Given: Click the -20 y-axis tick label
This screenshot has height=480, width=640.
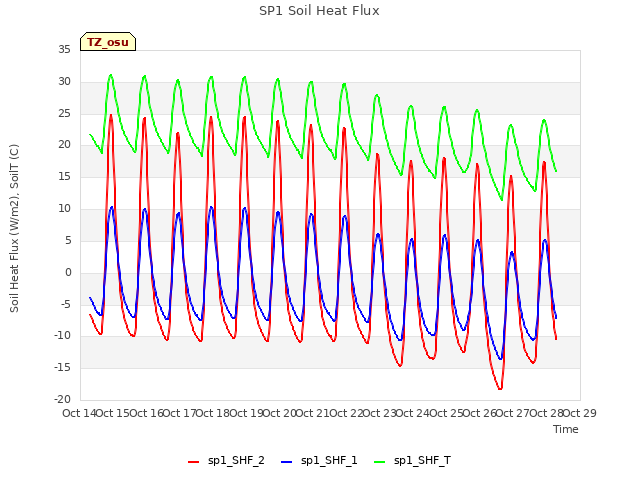Looking at the screenshot, I should point(62,400).
